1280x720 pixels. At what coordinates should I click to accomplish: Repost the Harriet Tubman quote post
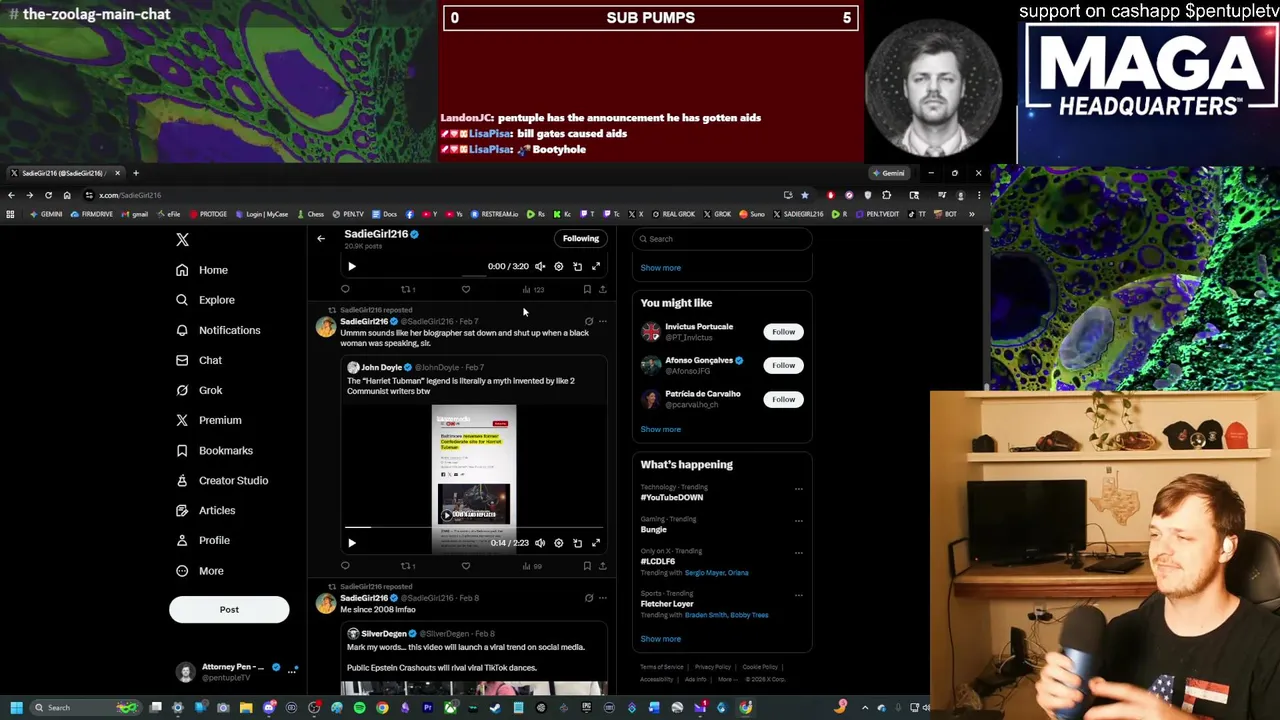408,566
